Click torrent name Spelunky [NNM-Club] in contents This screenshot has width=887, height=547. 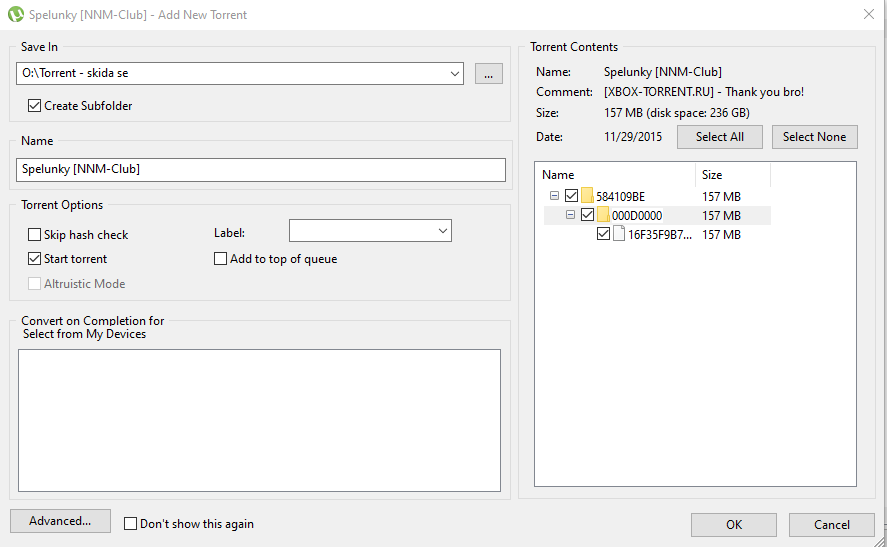pos(663,72)
